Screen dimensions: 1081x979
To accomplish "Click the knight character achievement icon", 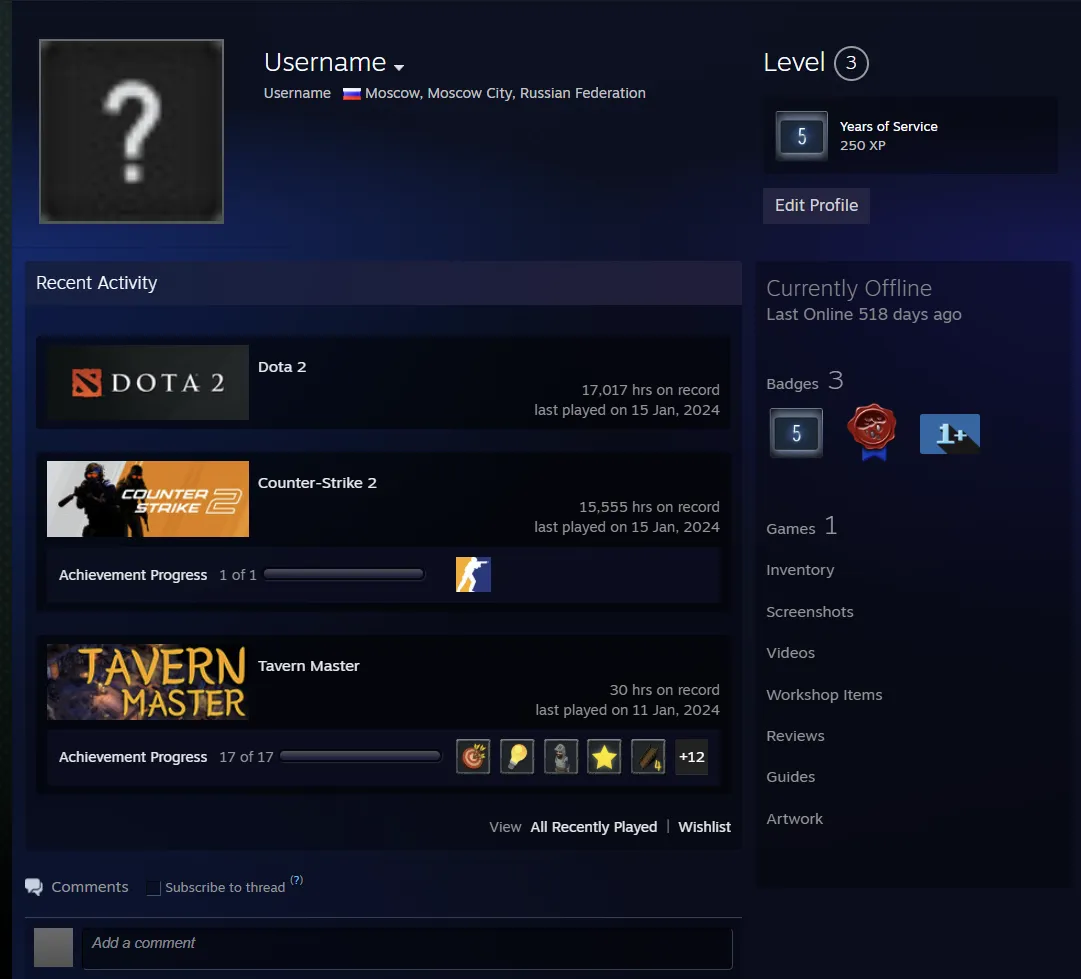I will point(561,757).
